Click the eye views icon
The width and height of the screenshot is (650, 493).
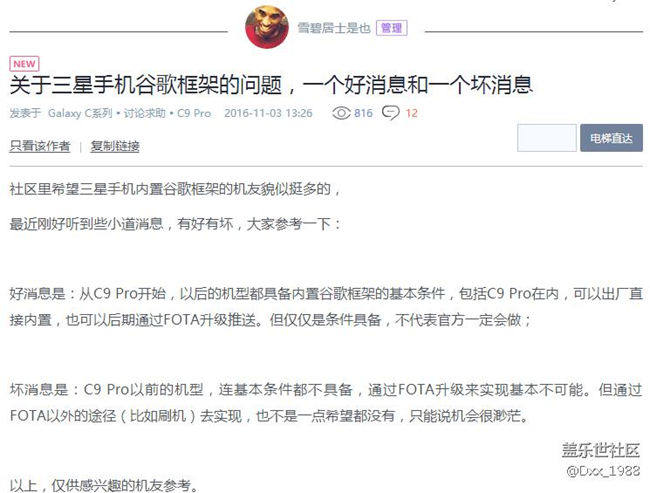pos(341,113)
